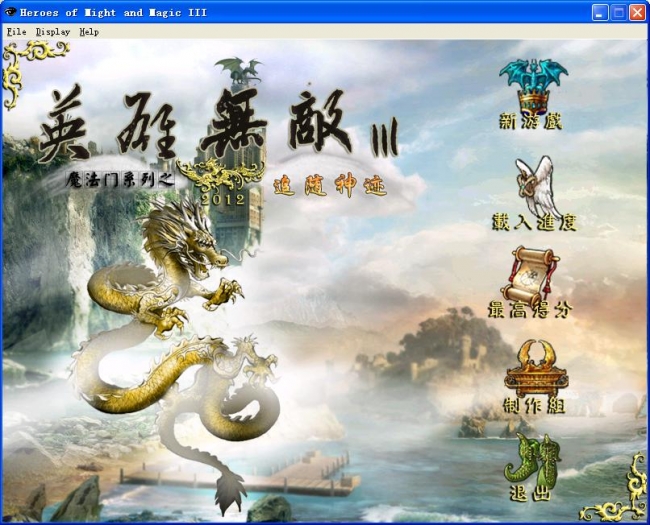Open the 制作組 text label
Viewport: 650px width, 525px height.
click(x=536, y=404)
